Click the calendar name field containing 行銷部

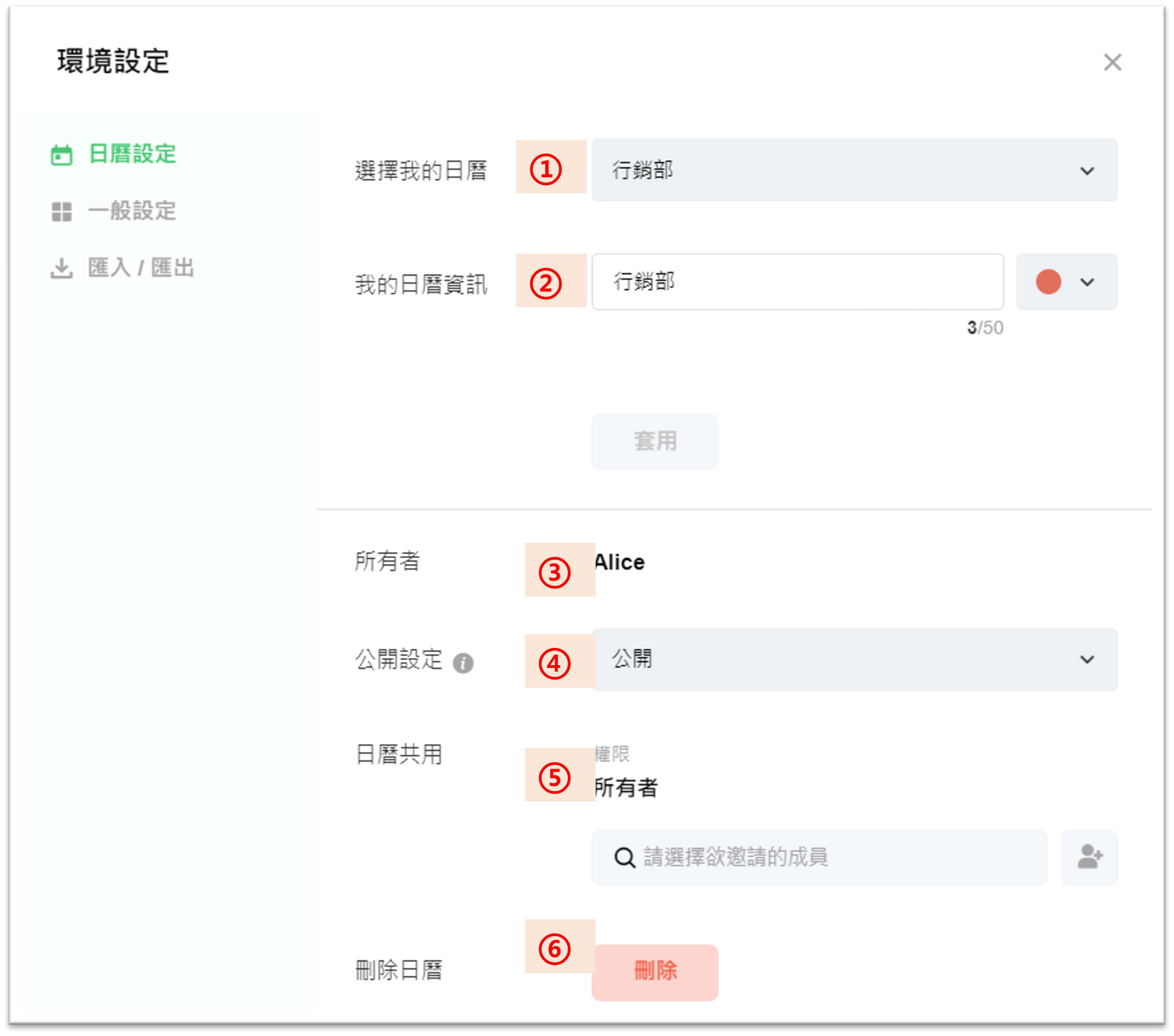point(797,282)
